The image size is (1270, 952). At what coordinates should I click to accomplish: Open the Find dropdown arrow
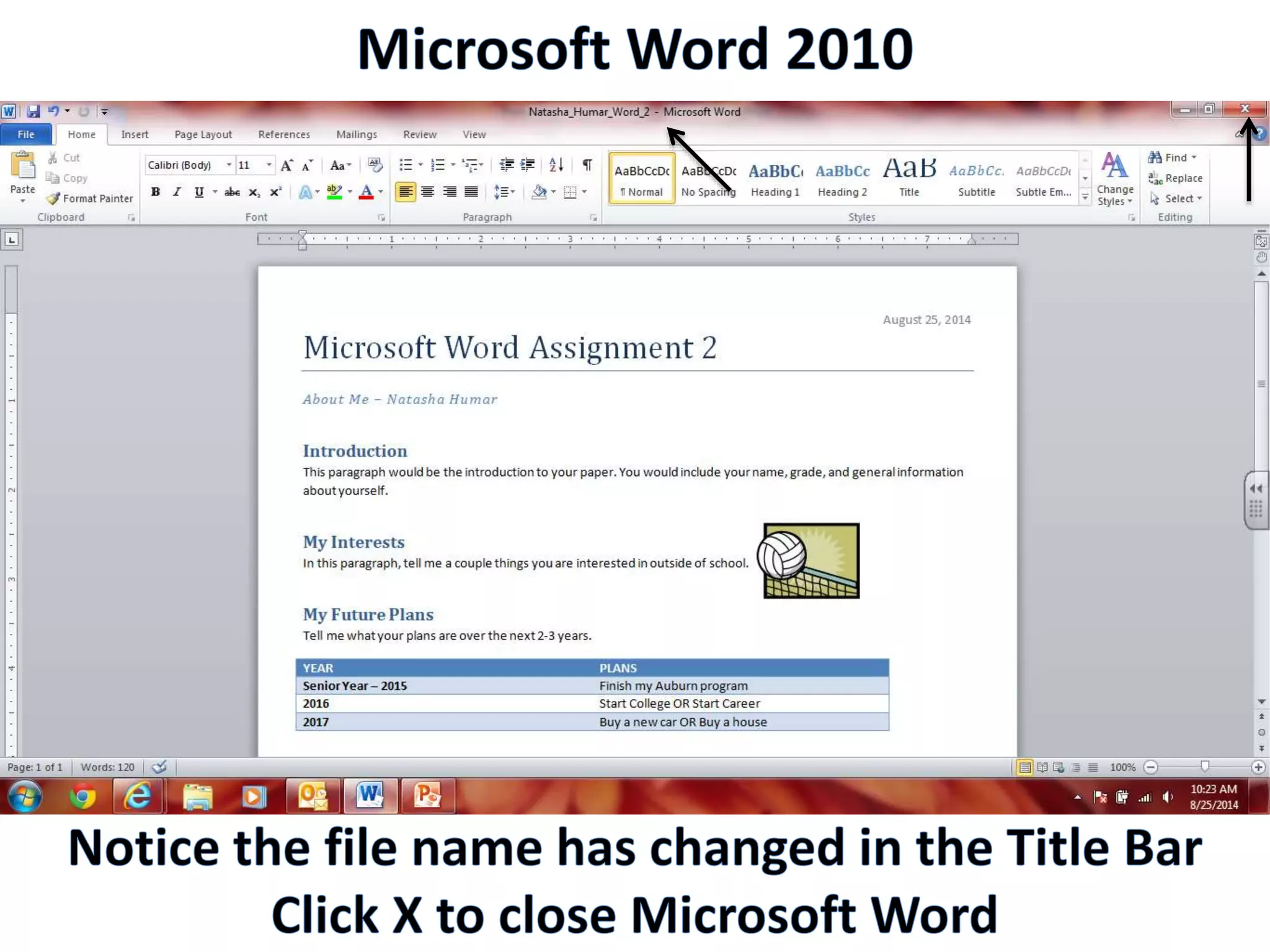[1194, 157]
